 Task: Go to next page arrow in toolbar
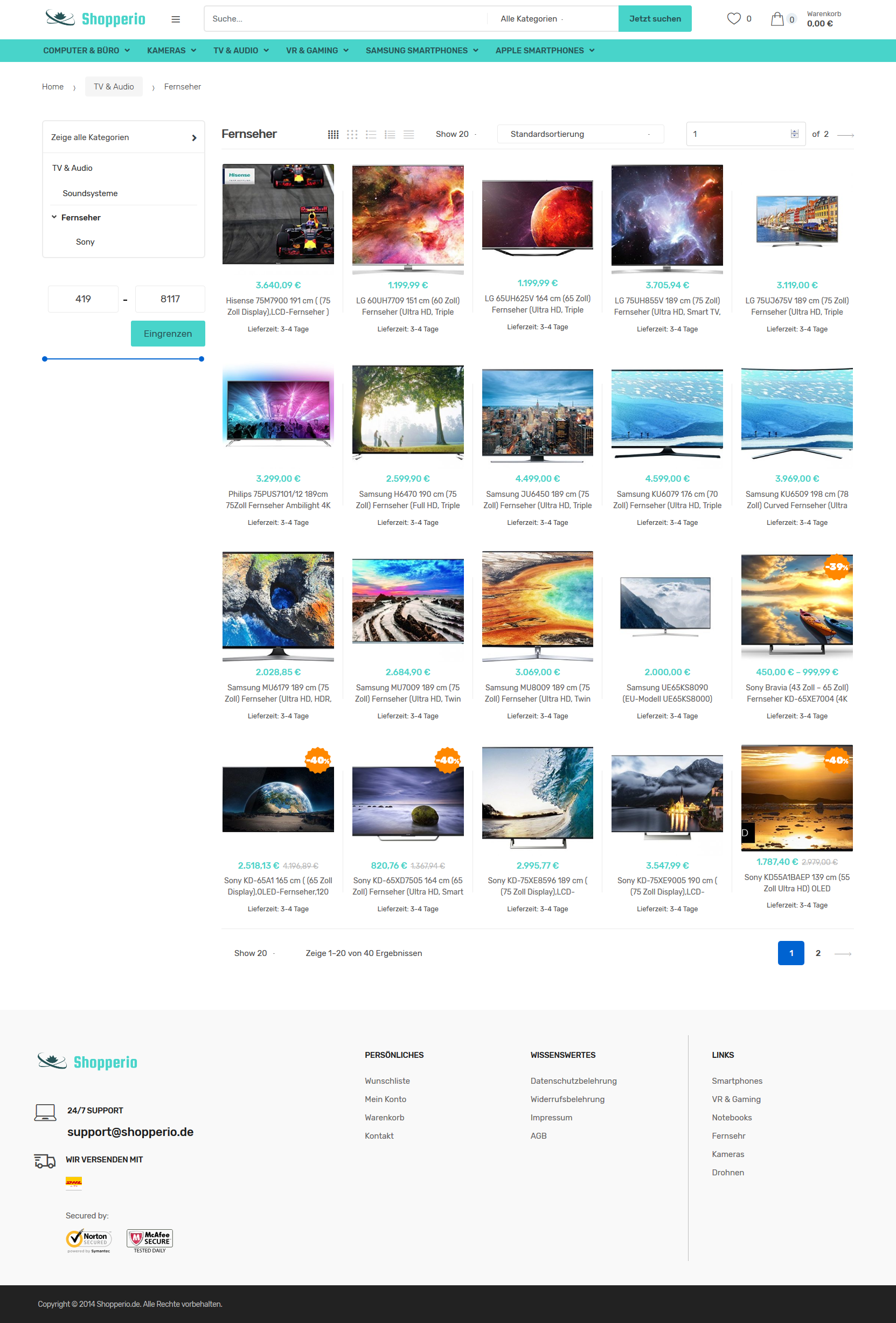[845, 135]
